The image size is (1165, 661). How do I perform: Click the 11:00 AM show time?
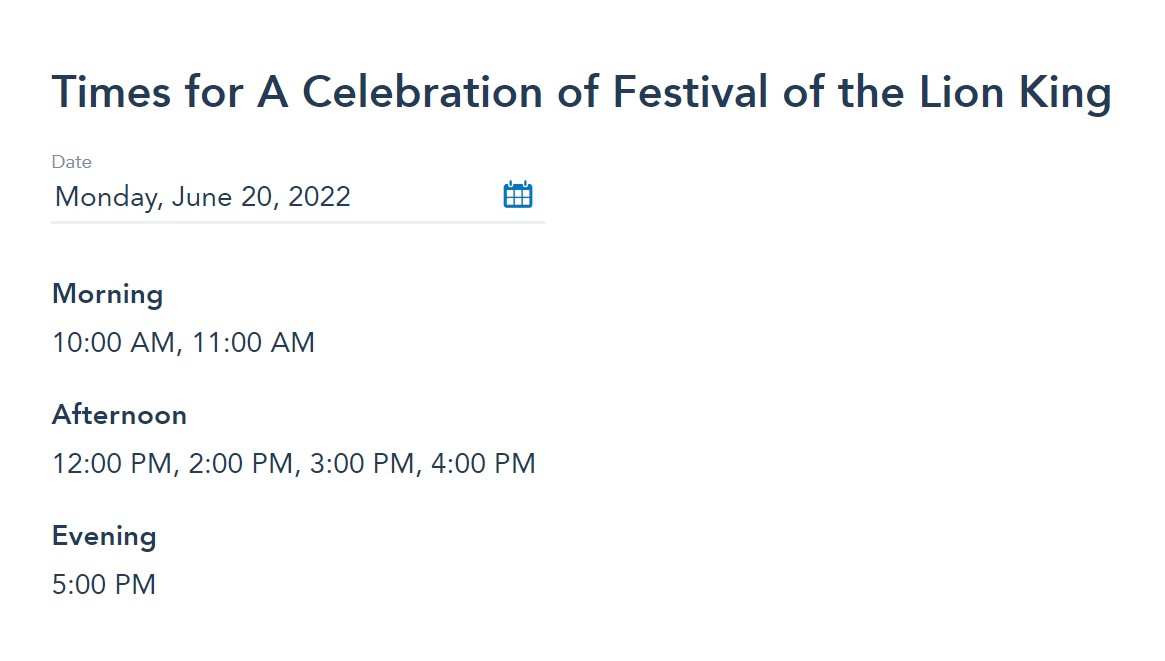point(253,342)
